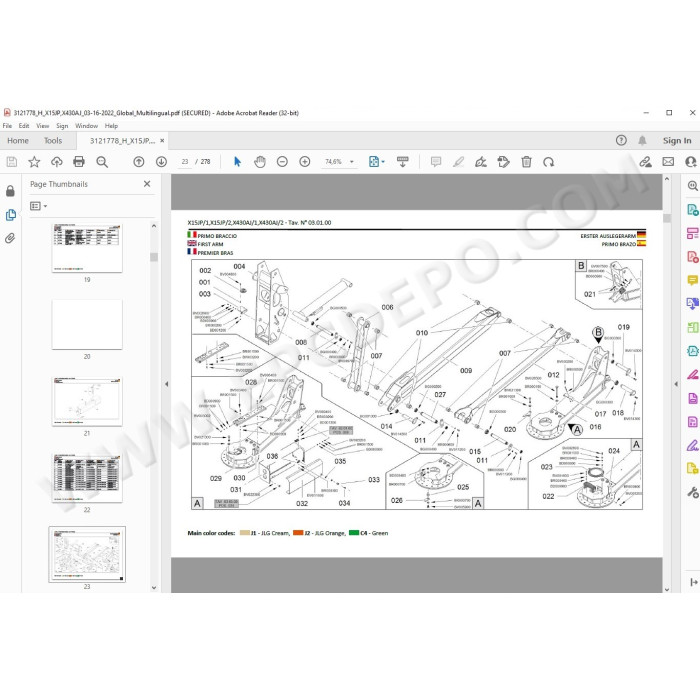
Task: Go to the next page
Action: click(x=162, y=162)
